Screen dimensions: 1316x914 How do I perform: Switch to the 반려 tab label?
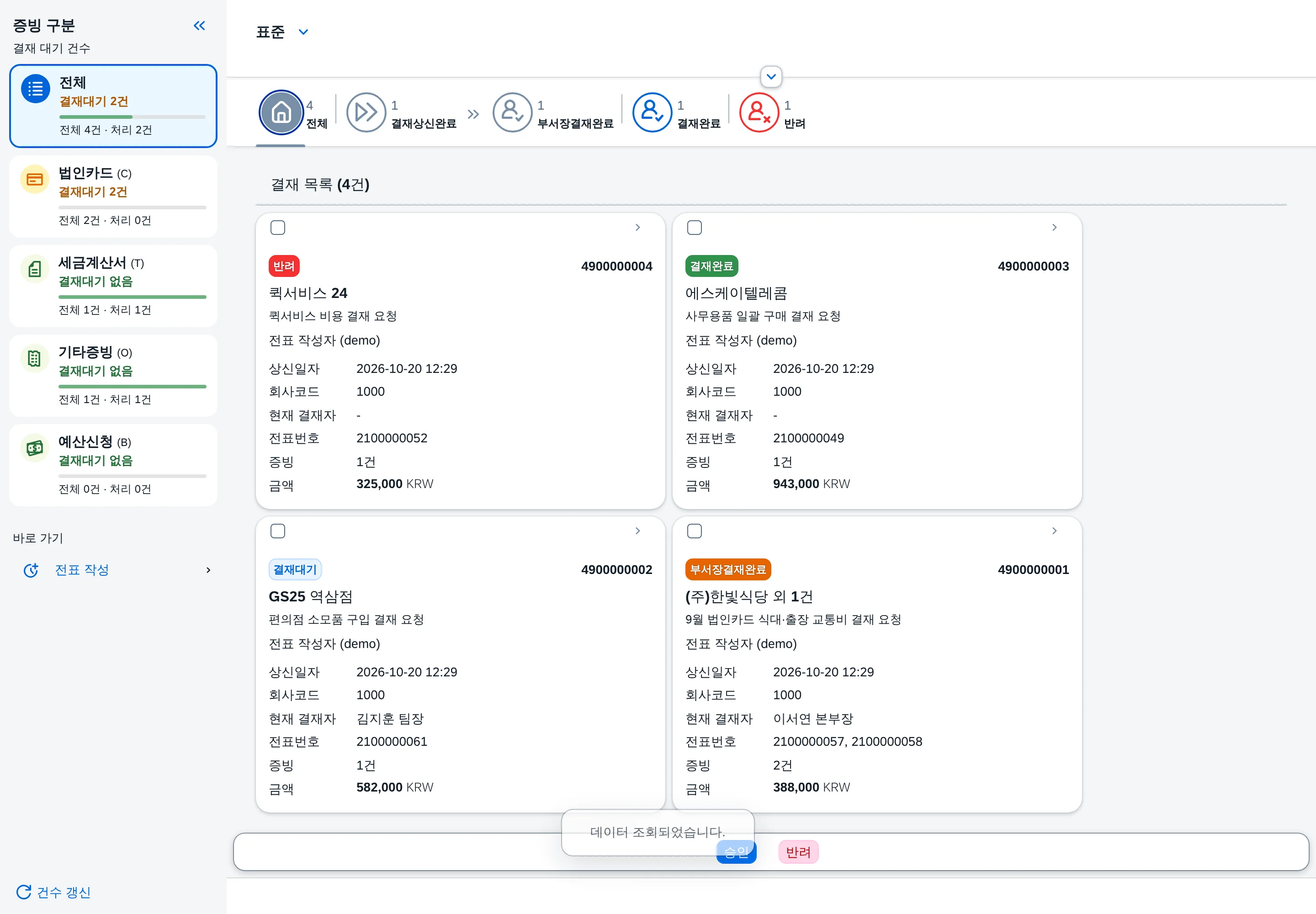pos(795,124)
